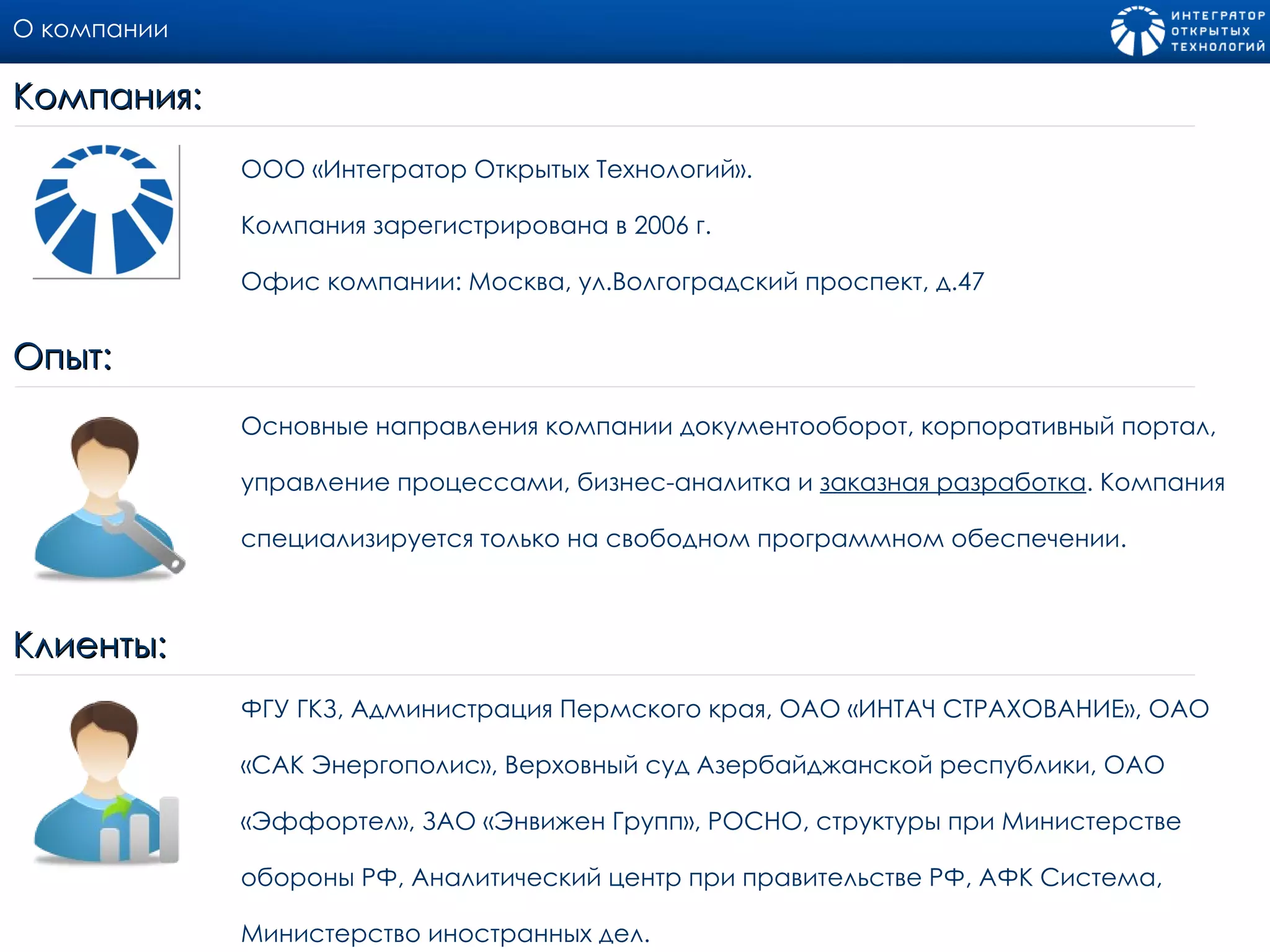1270x952 pixels.
Task: Click the user with bar chart icon
Action: pos(107,782)
